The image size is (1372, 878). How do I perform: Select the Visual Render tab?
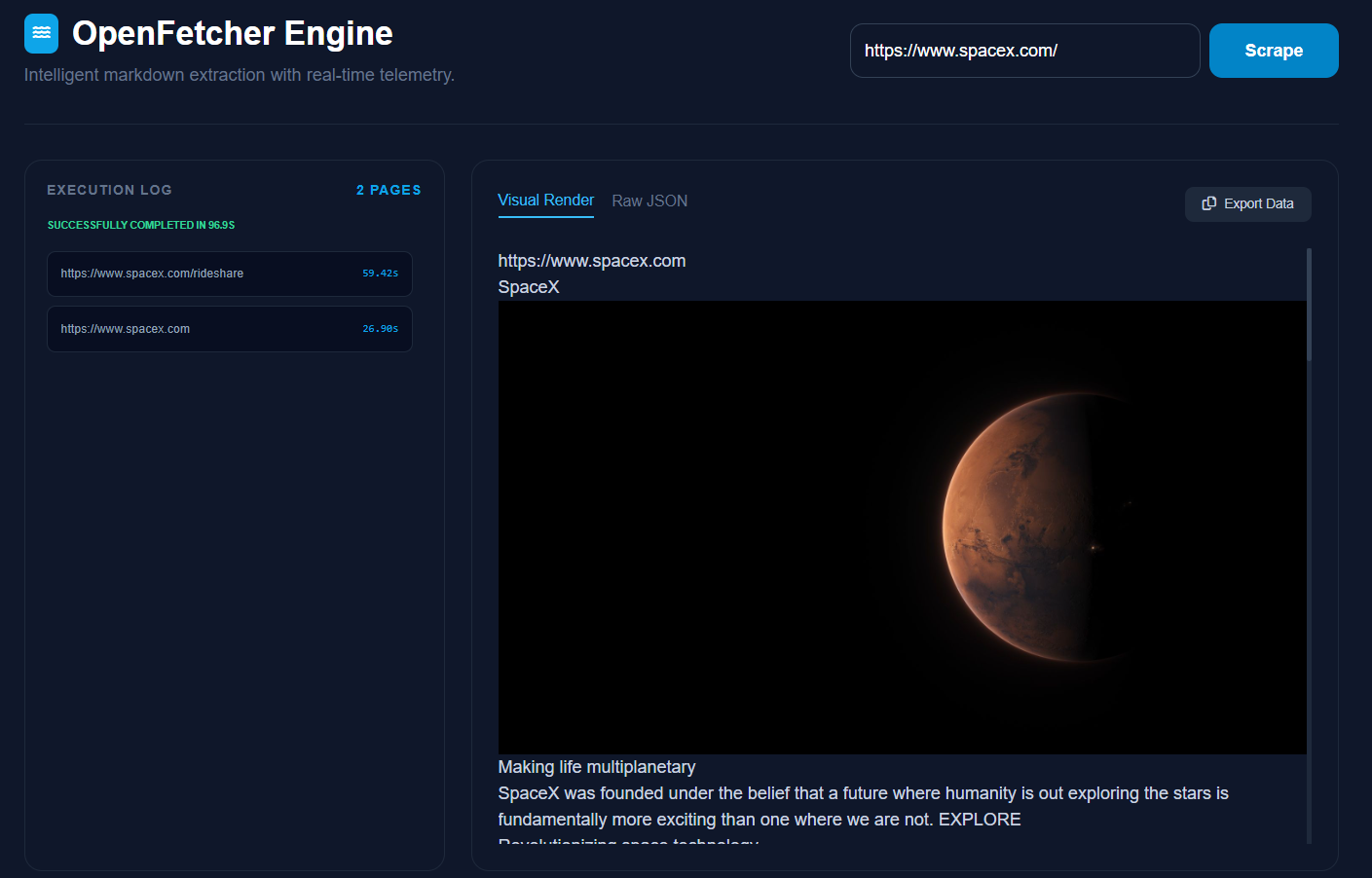pyautogui.click(x=545, y=201)
